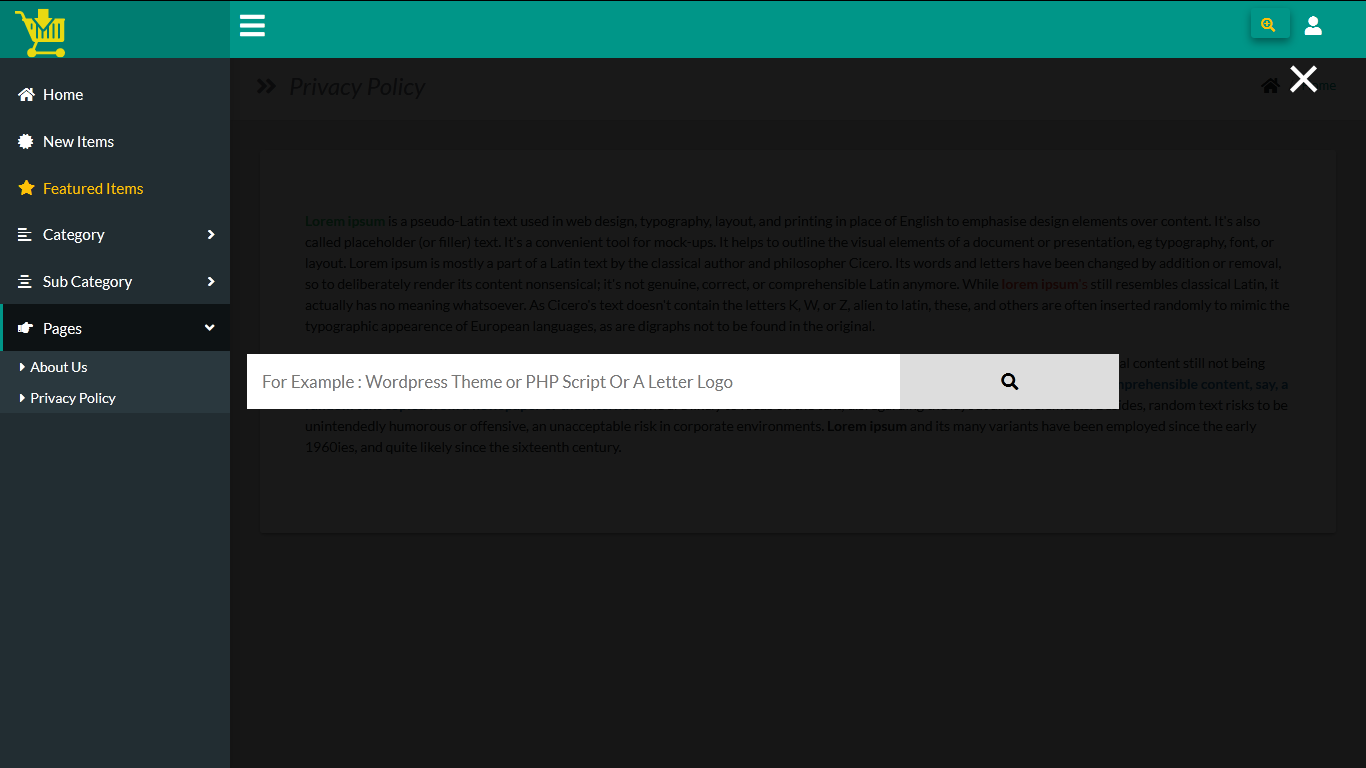Viewport: 1366px width, 768px height.
Task: Open Featured Items menu item
Action: coord(115,188)
